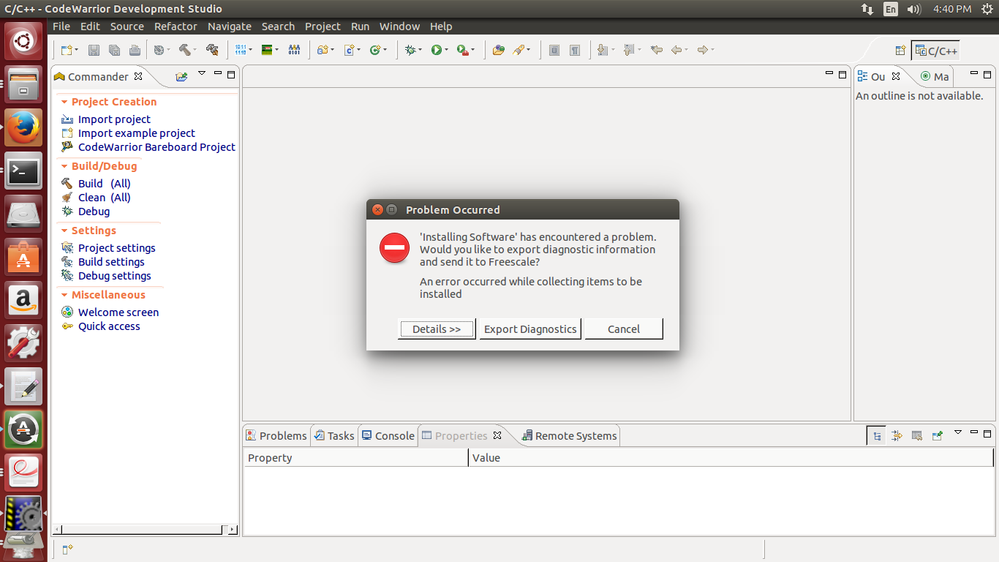Click the New C++ class icon

pyautogui.click(x=375, y=50)
